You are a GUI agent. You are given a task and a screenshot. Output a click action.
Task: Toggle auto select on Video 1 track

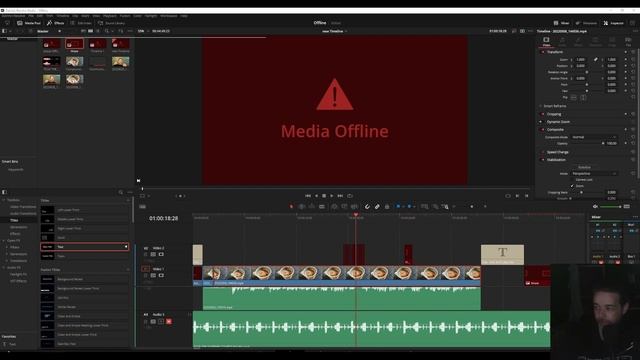coord(153,276)
